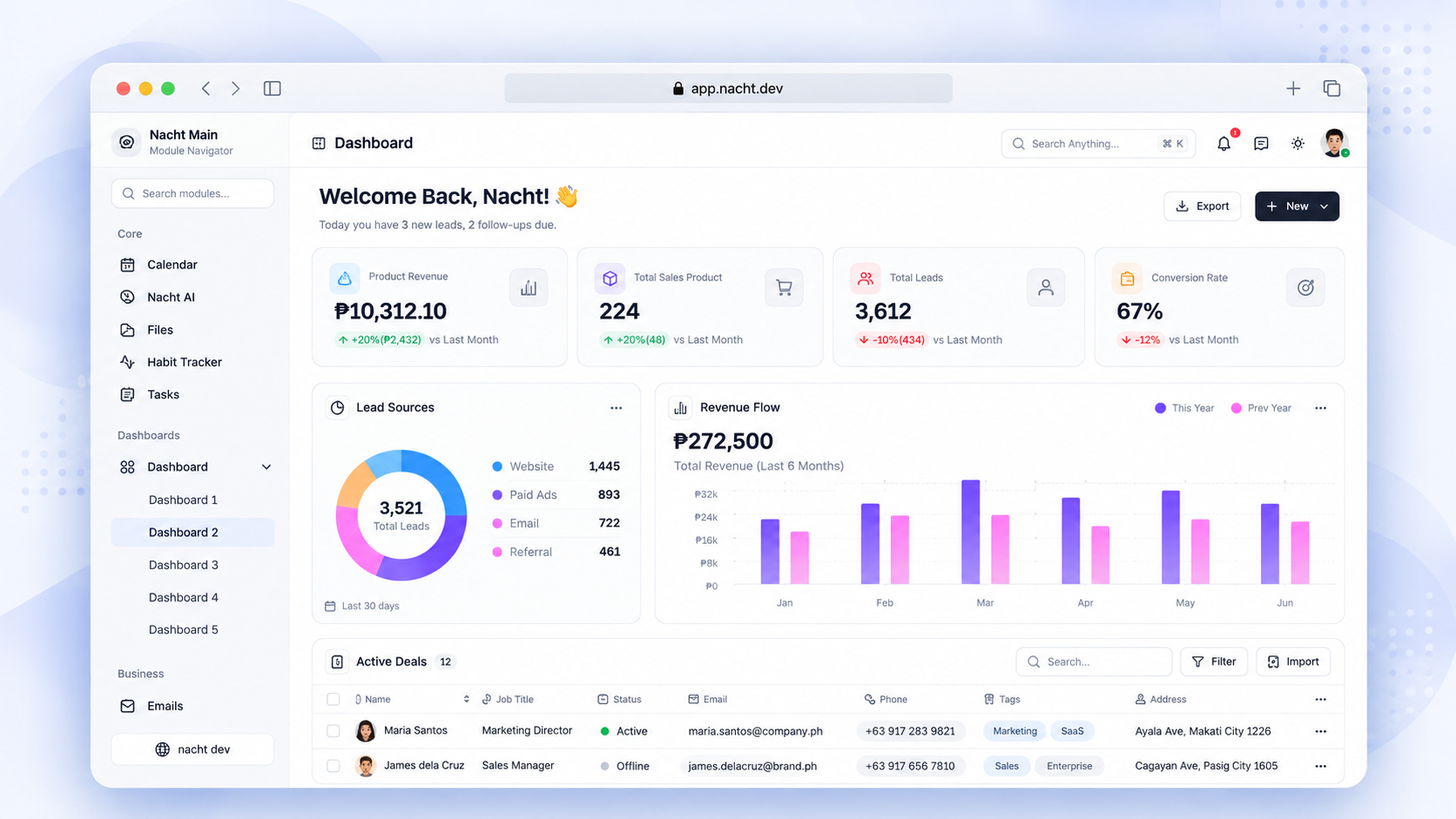Select all rows header checkbox
Viewport: 1456px width, 819px height.
[333, 699]
